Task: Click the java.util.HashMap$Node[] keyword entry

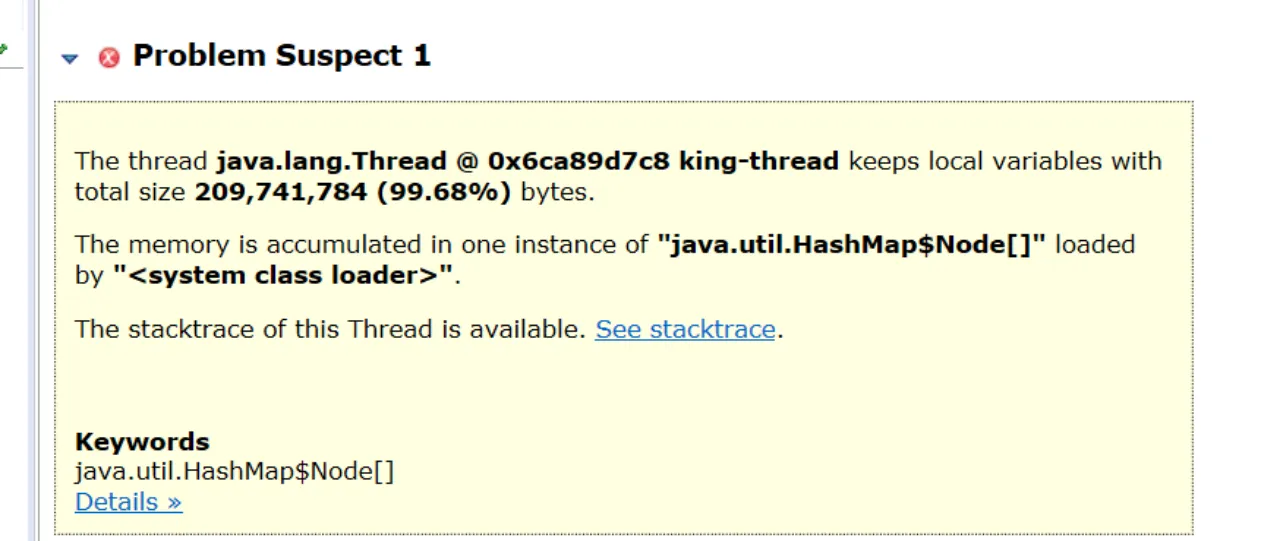Action: pos(235,471)
